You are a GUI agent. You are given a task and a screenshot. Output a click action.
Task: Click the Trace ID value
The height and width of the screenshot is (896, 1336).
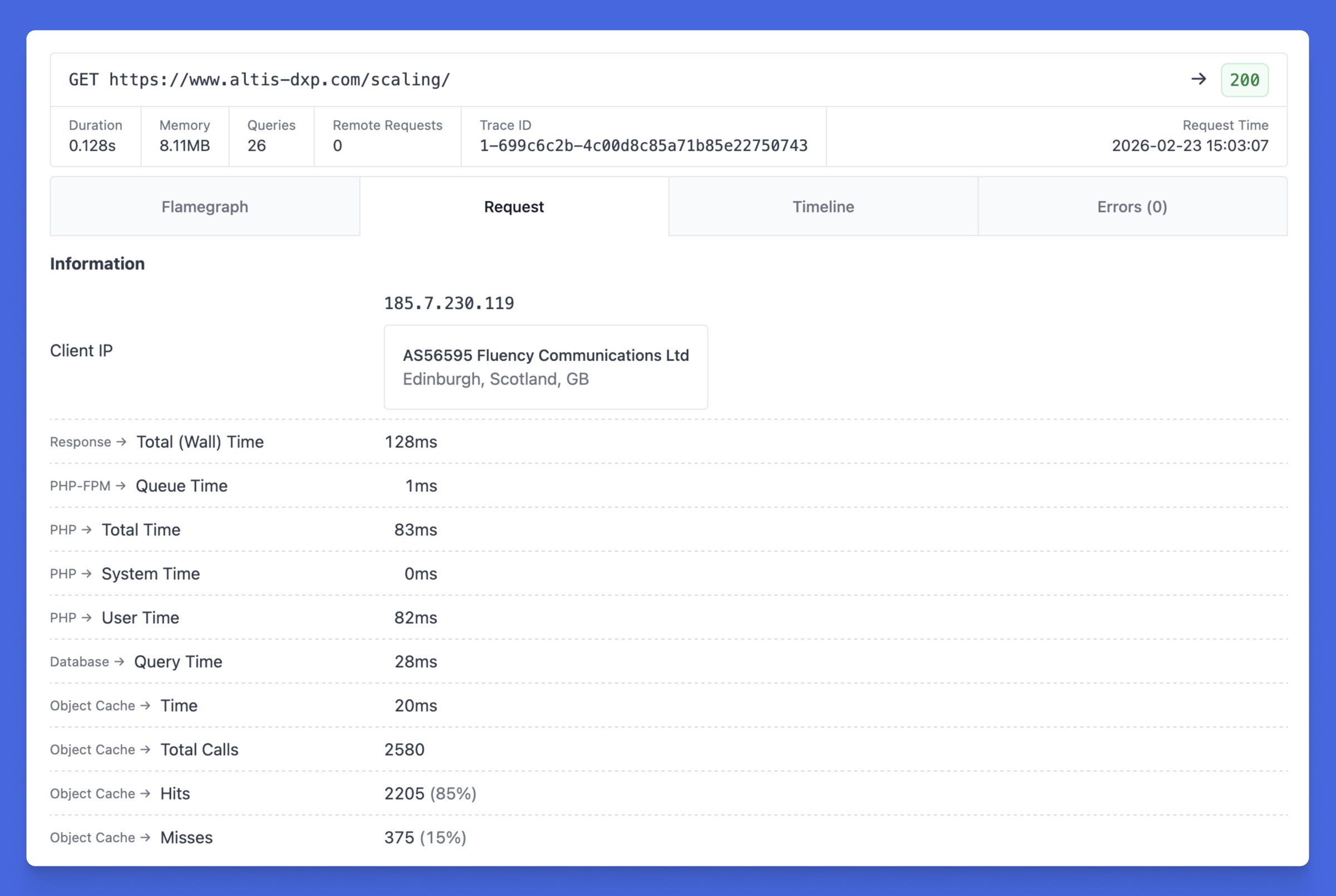pyautogui.click(x=644, y=146)
